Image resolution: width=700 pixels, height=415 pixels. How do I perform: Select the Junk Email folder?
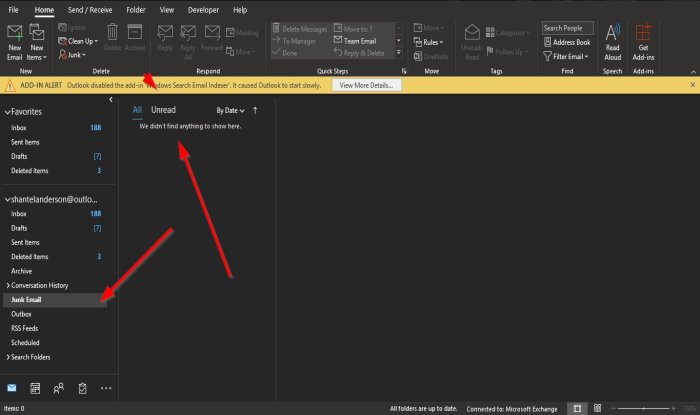[x=56, y=299]
